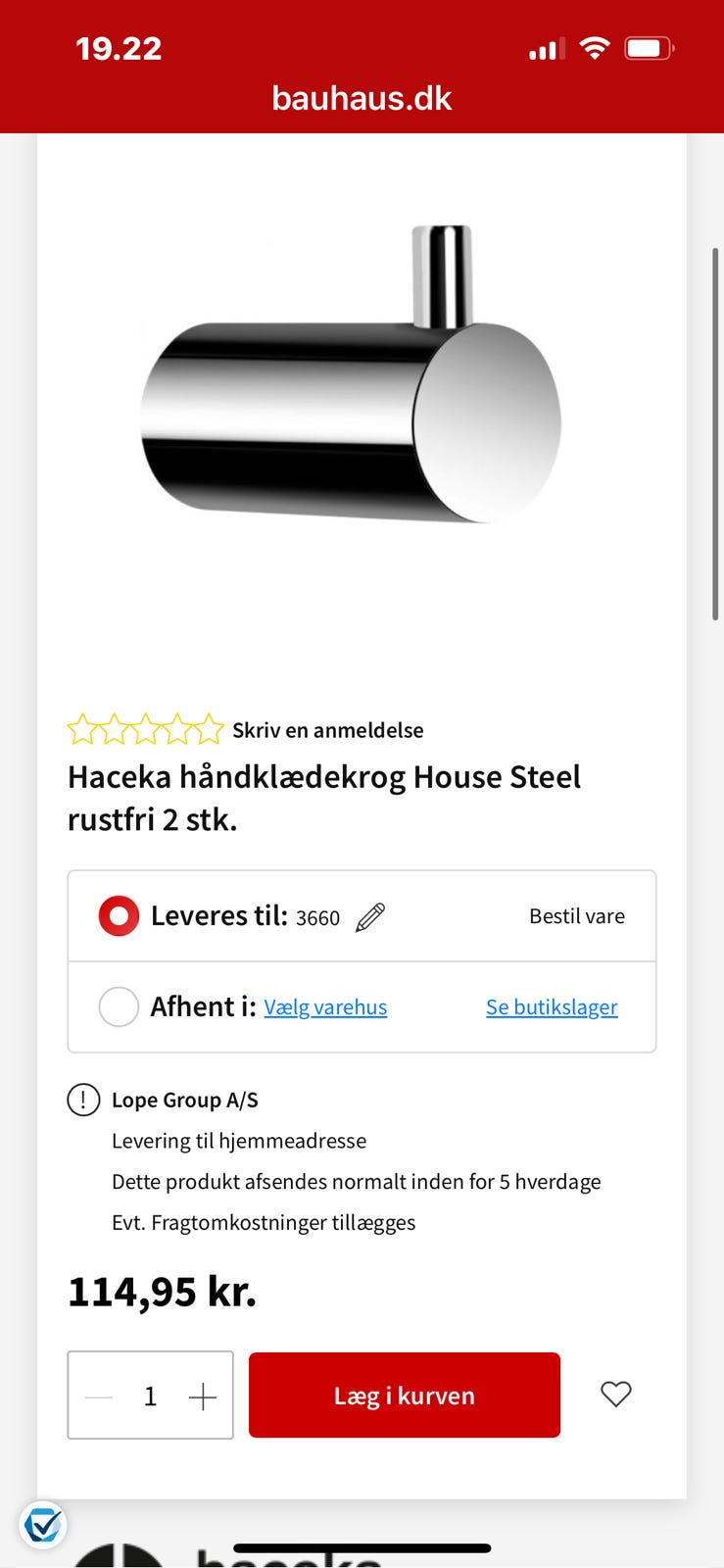Tap the bauhaus.dk address bar

coord(362,98)
